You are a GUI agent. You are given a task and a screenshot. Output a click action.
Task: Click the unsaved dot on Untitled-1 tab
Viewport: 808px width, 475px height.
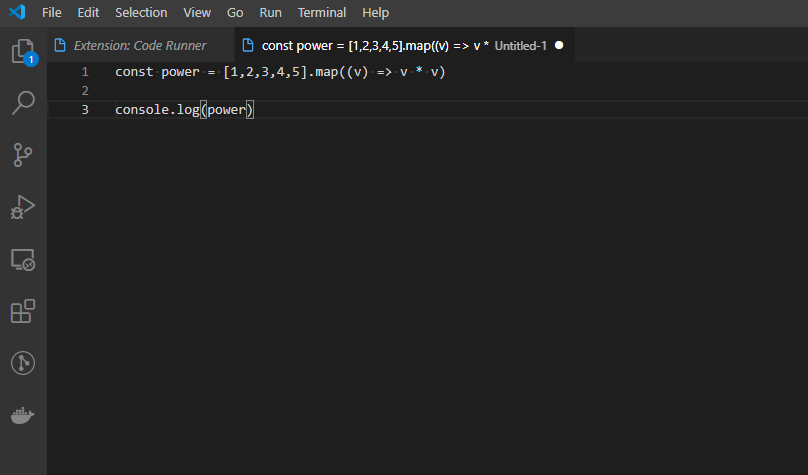[x=559, y=45]
